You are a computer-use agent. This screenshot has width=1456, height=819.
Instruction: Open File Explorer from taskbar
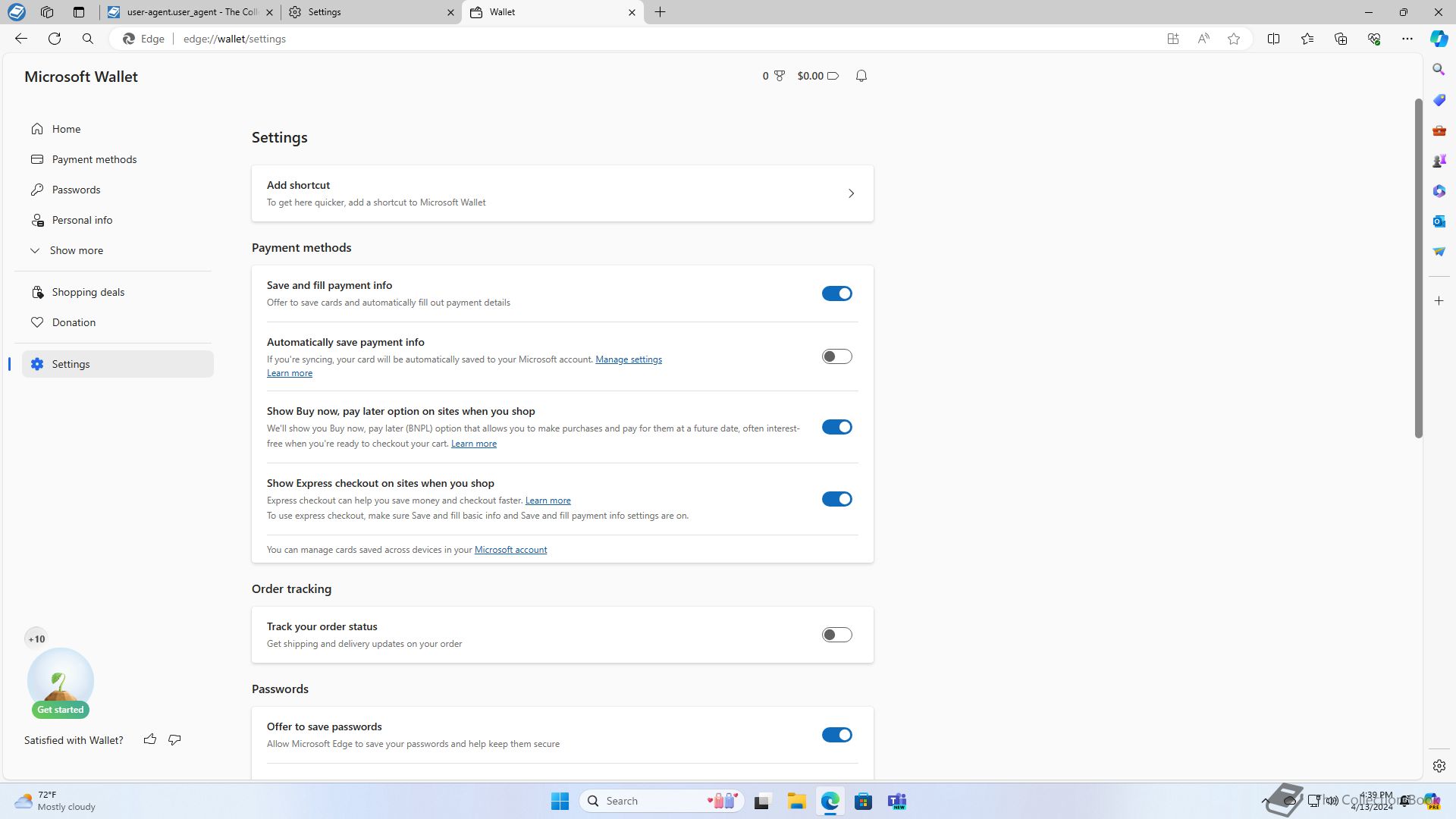(x=796, y=801)
